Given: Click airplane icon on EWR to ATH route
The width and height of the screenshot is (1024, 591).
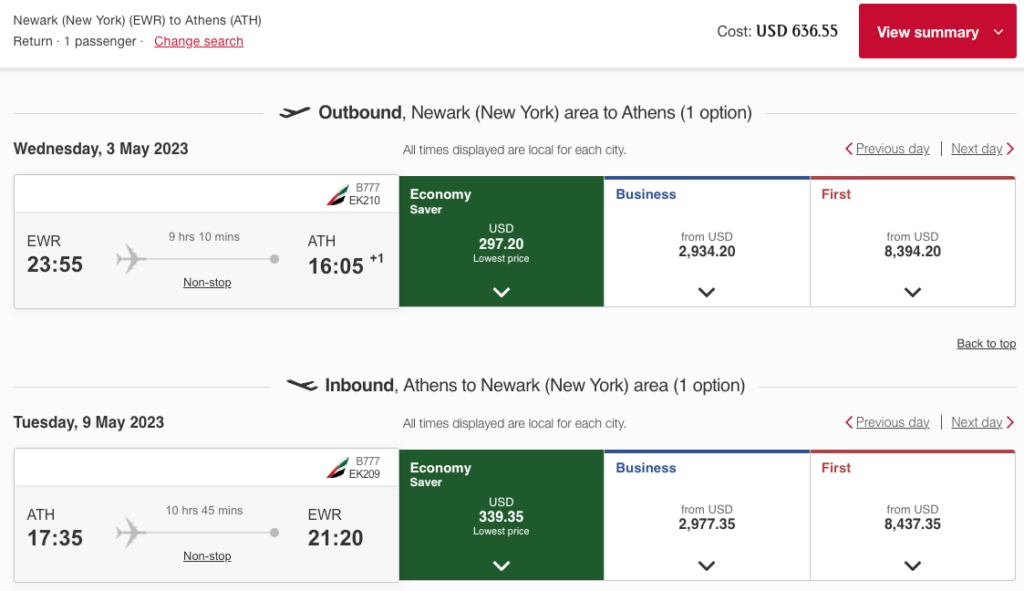Looking at the screenshot, I should (131, 260).
